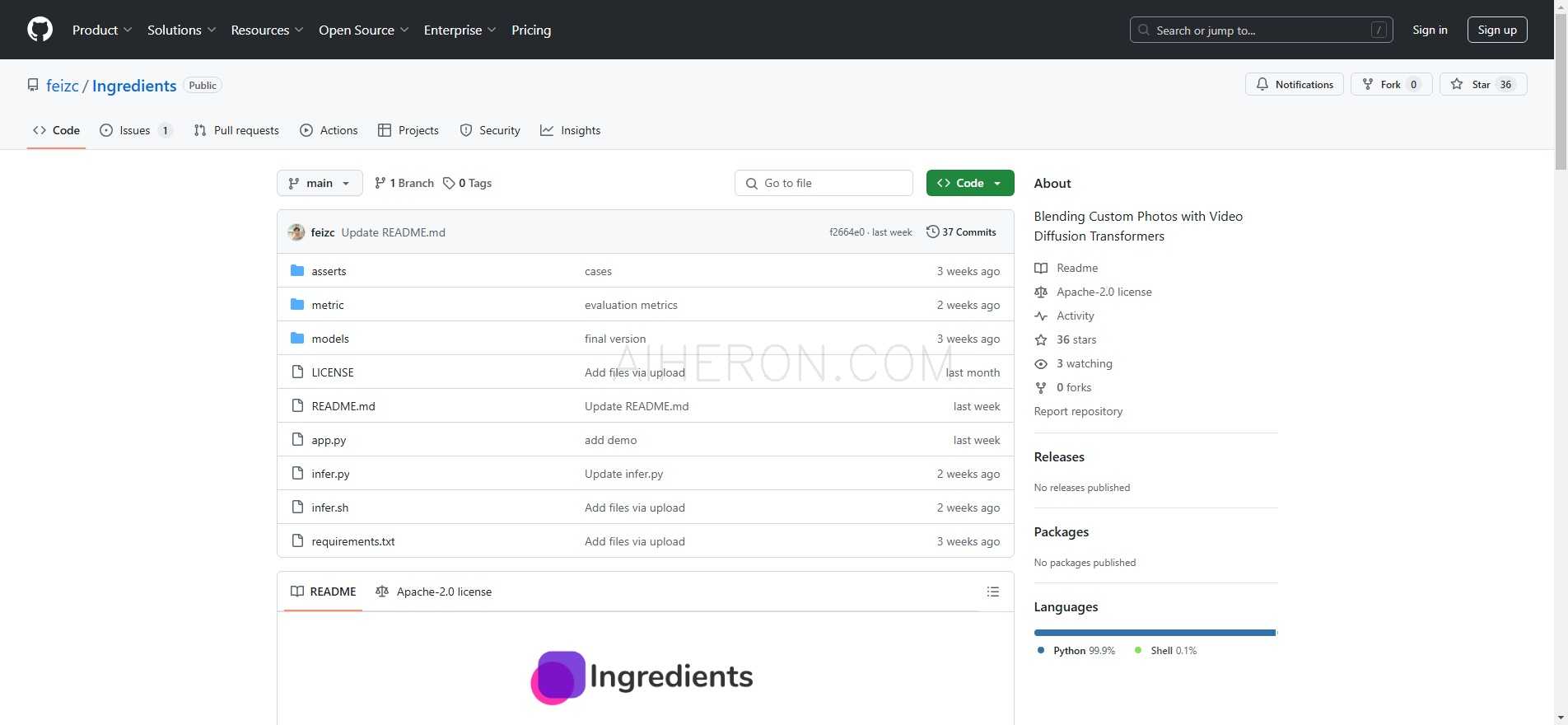The image size is (1568, 725).
Task: Open the feizc owner profile link
Action: pos(63,86)
